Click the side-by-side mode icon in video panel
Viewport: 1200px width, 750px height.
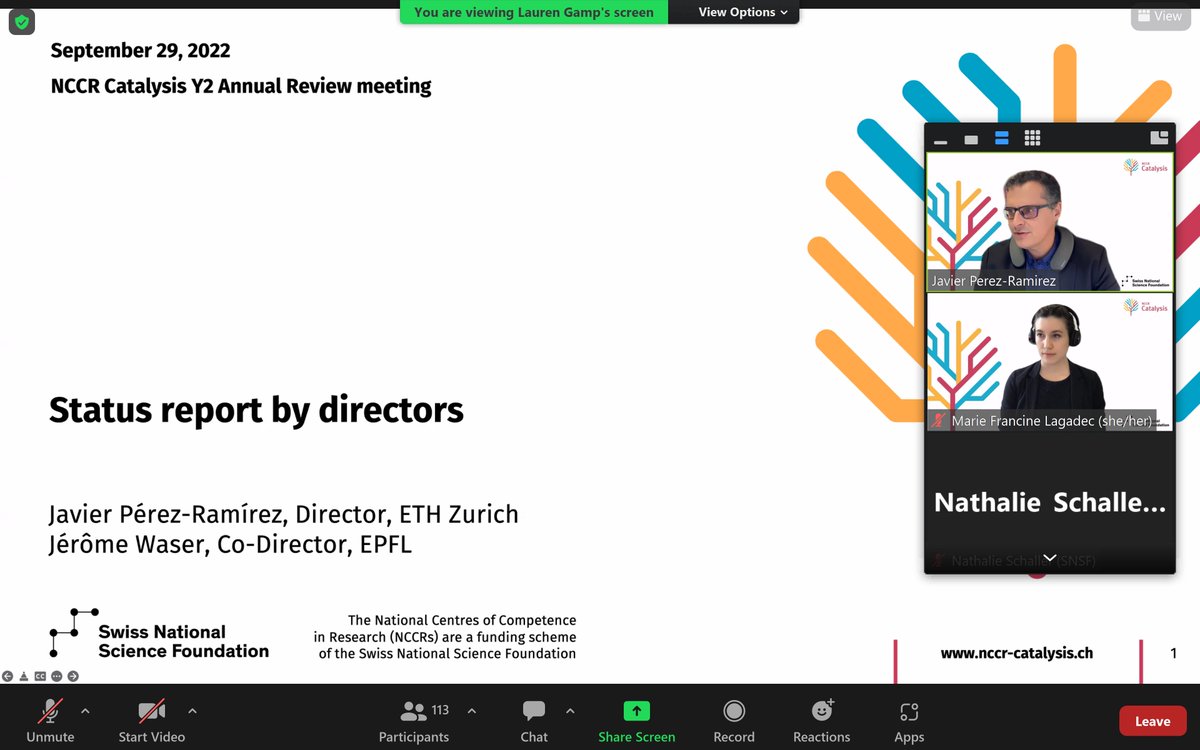[1160, 139]
